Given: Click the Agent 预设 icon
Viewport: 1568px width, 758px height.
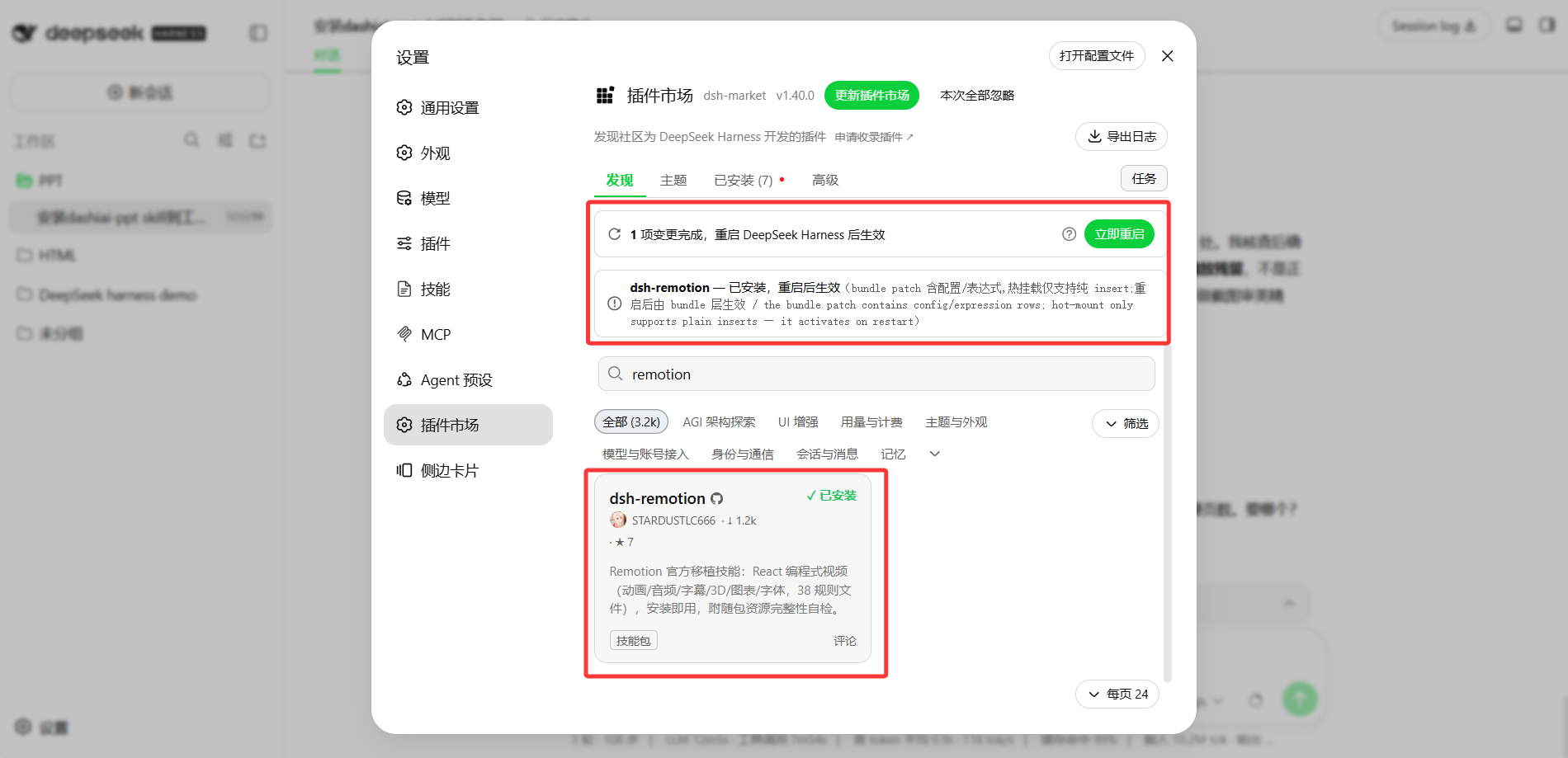Looking at the screenshot, I should click(x=404, y=379).
